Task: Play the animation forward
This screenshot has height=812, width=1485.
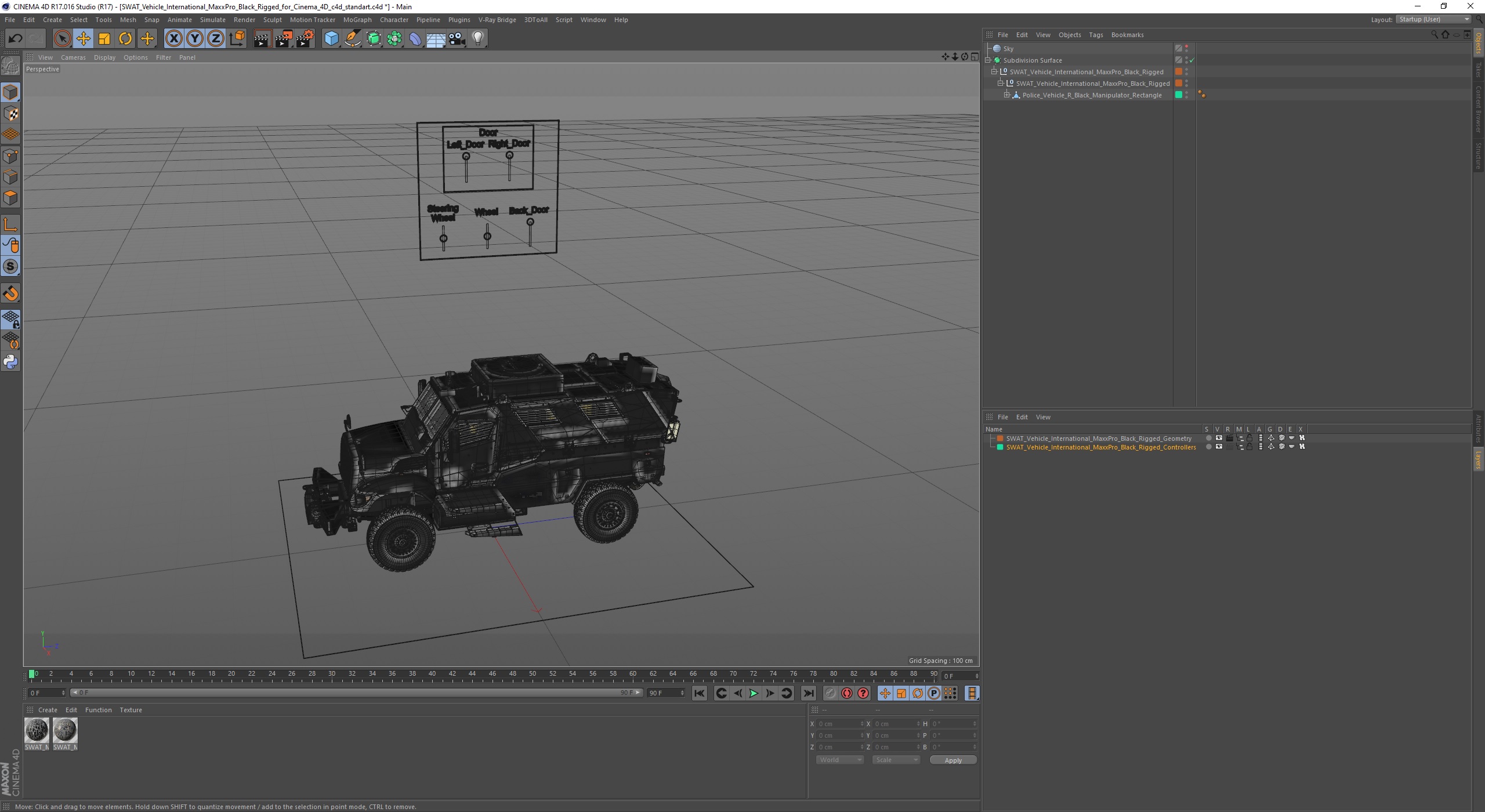Action: [753, 693]
